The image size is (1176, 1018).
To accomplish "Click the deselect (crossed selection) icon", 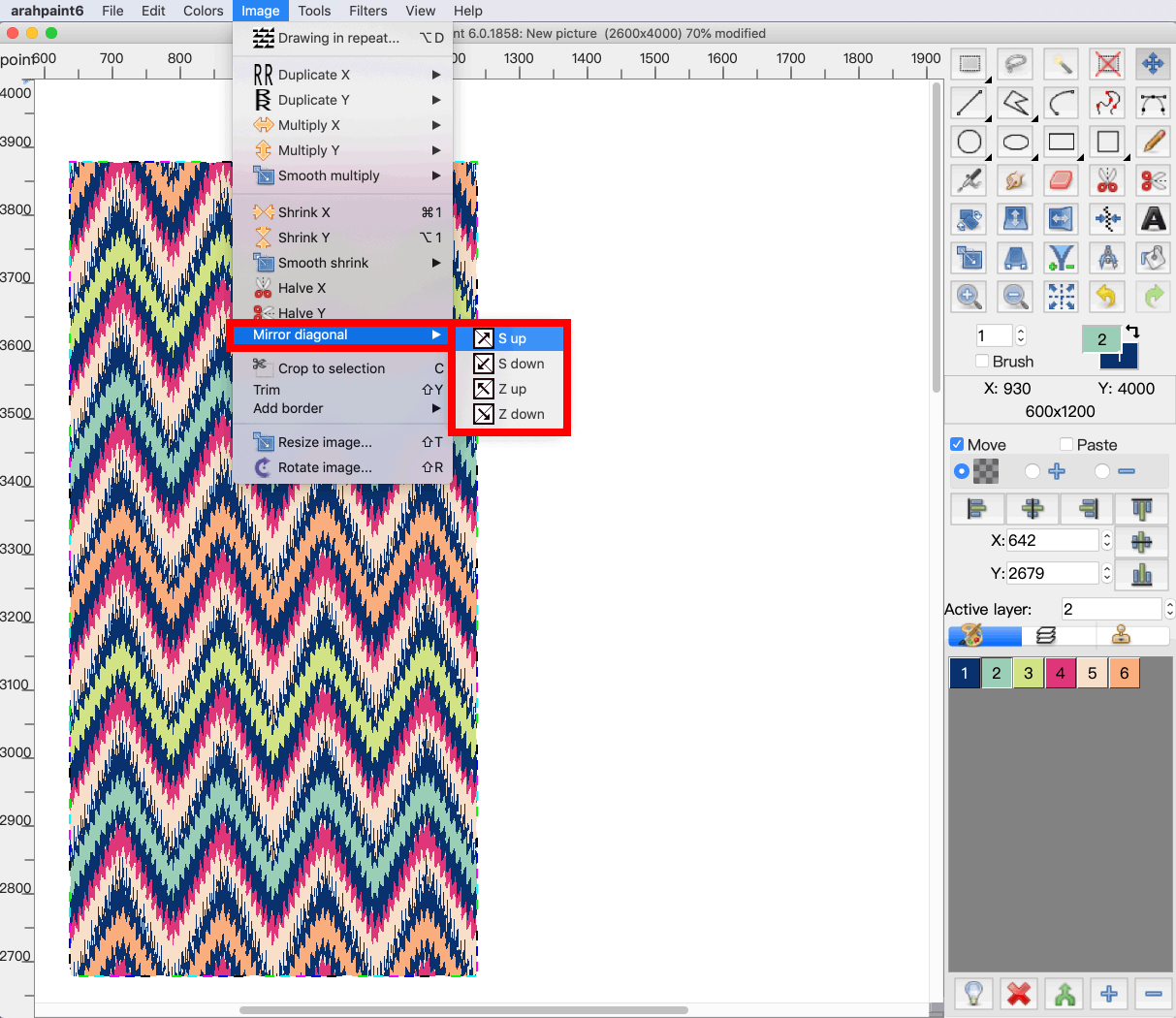I will [x=1107, y=64].
